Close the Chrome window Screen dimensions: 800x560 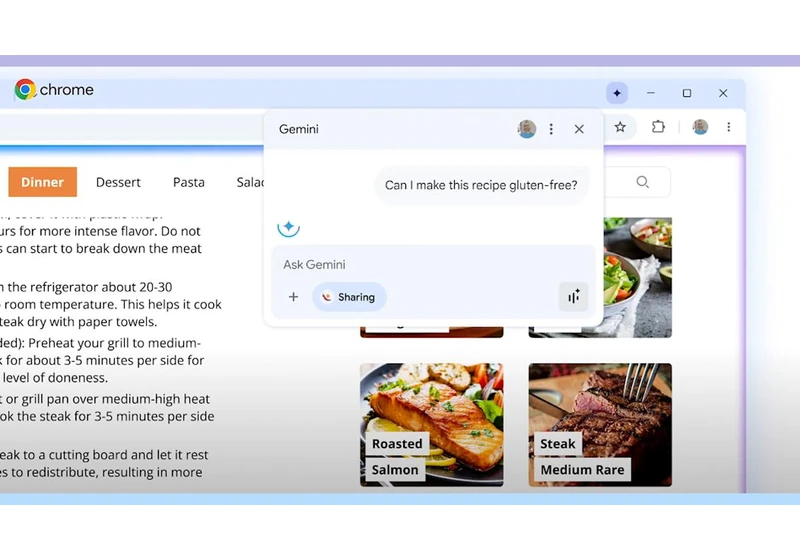723,93
